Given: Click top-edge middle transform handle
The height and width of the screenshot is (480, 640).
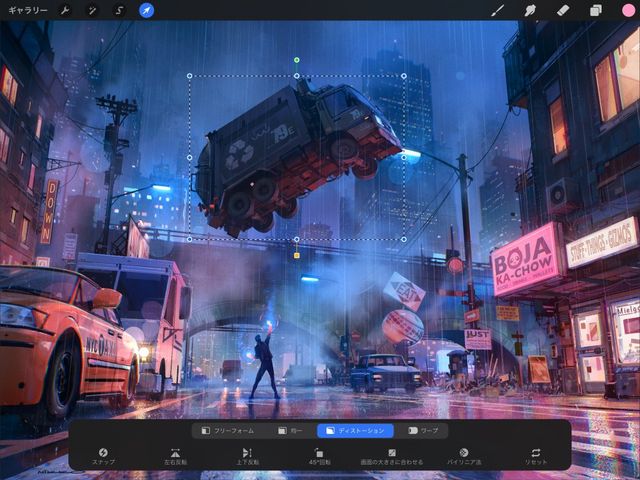Looking at the screenshot, I should click(297, 76).
